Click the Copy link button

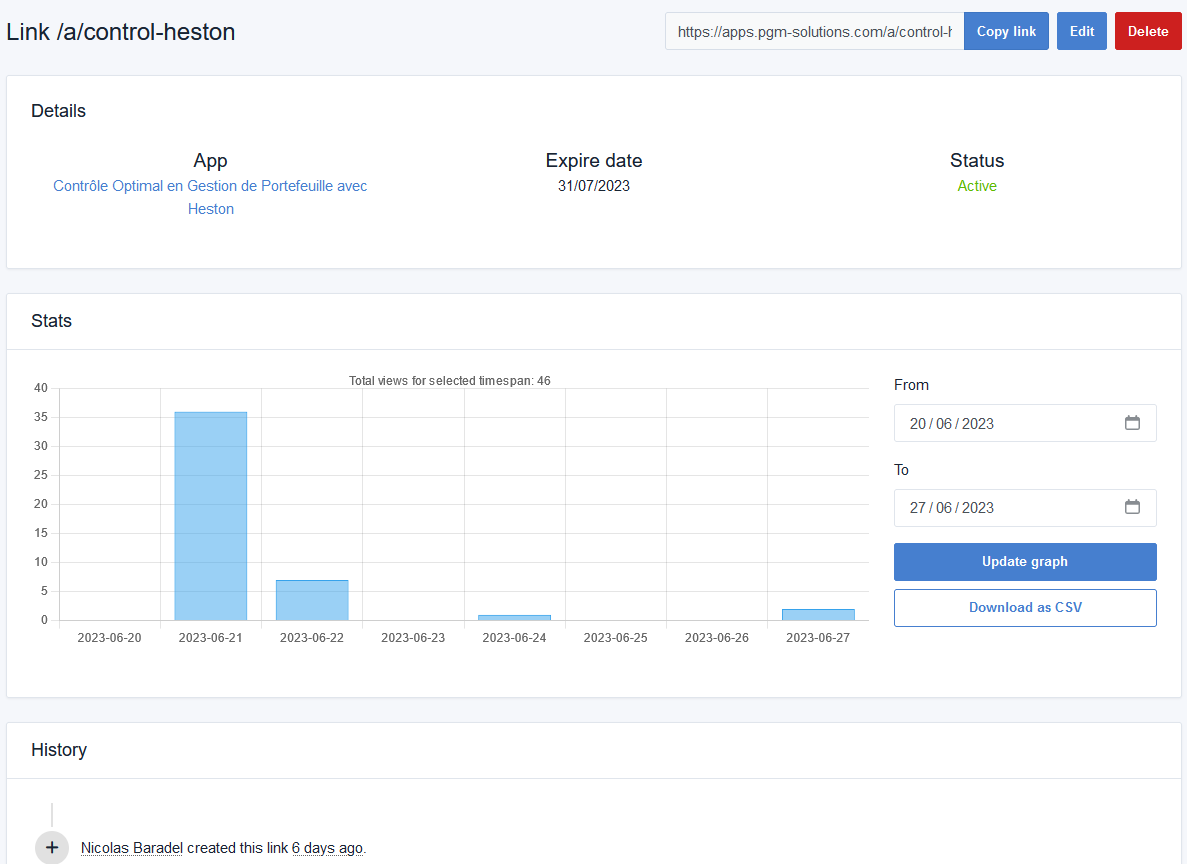[x=1006, y=31]
